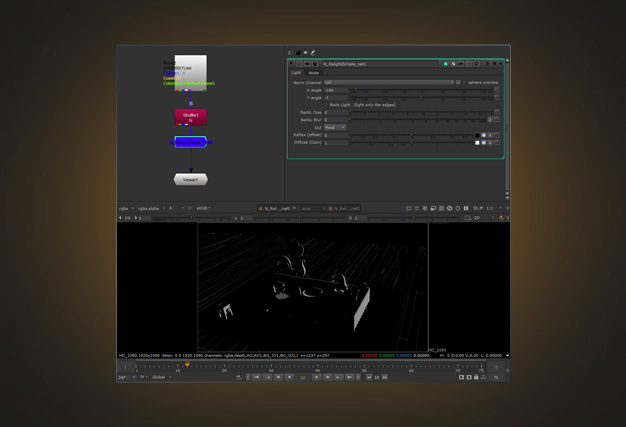Viewport: 626px width, 427px height.
Task: Click the X angle animation curve icon
Action: pos(497,90)
